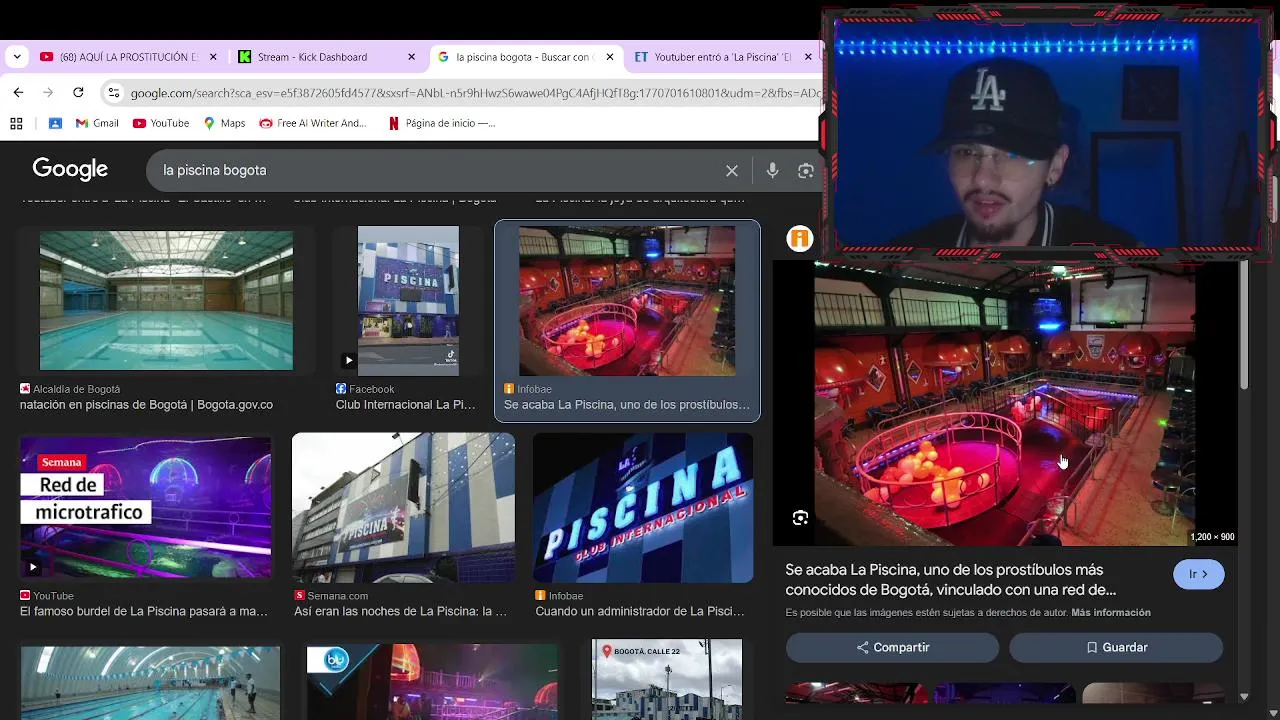Switch to the YouTube 'AQUÍ LA PROSTITUCIÓN' tab
The image size is (1280, 720).
127,57
